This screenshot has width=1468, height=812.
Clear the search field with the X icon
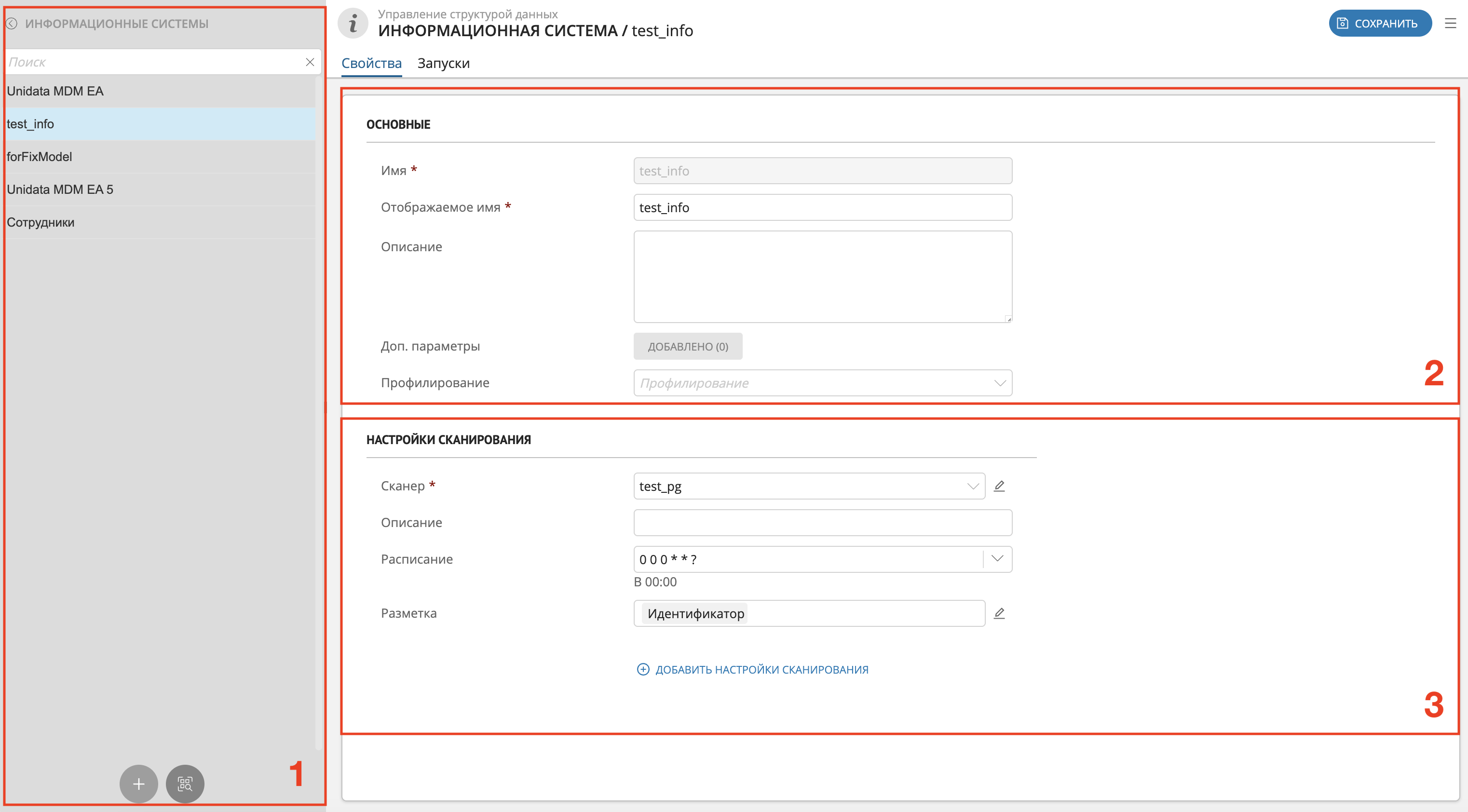pos(310,62)
